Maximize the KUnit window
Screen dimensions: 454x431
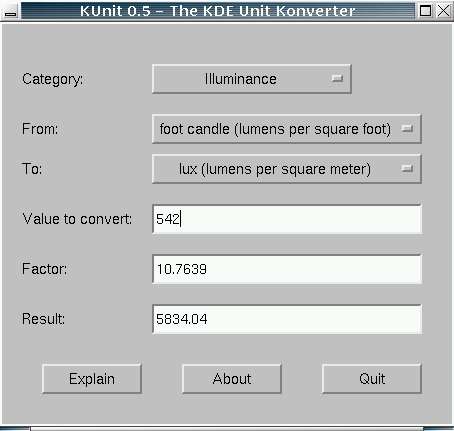coord(425,11)
